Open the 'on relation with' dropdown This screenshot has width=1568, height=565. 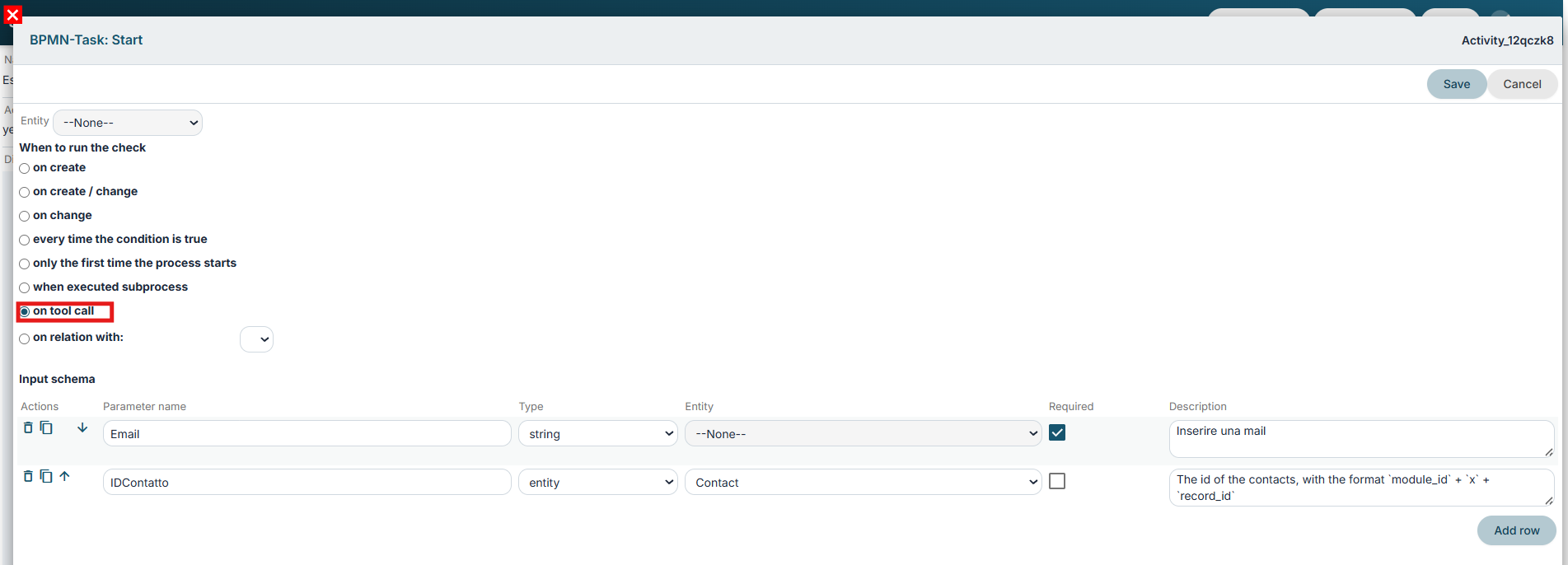pos(256,339)
